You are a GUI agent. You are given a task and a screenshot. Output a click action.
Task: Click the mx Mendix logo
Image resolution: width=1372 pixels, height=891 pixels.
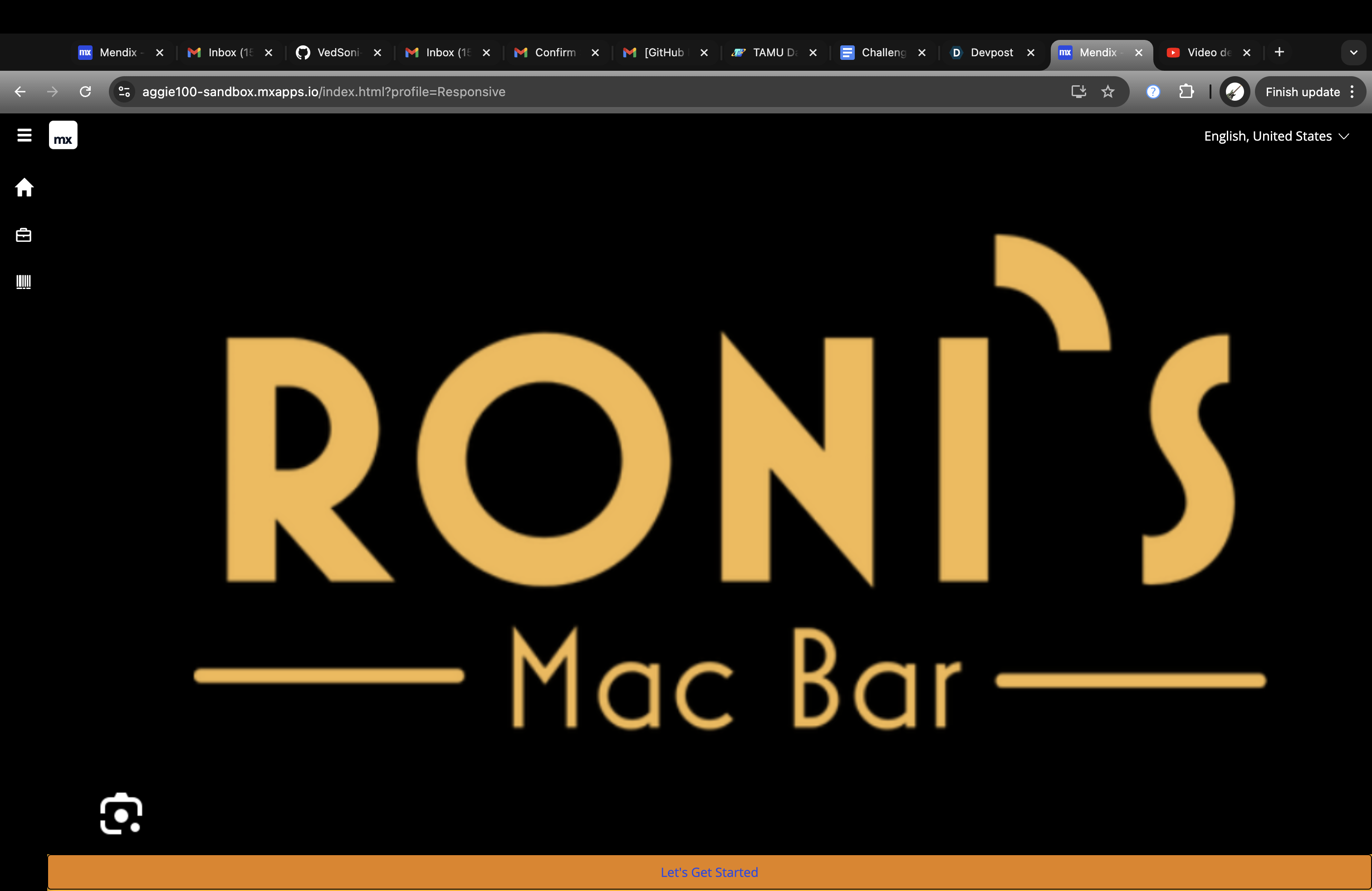click(x=63, y=136)
